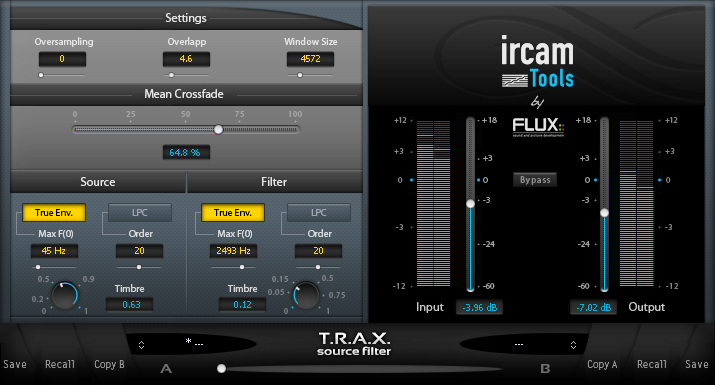This screenshot has height=385, width=715.
Task: Copy slot B to A with Copy A
Action: click(602, 364)
